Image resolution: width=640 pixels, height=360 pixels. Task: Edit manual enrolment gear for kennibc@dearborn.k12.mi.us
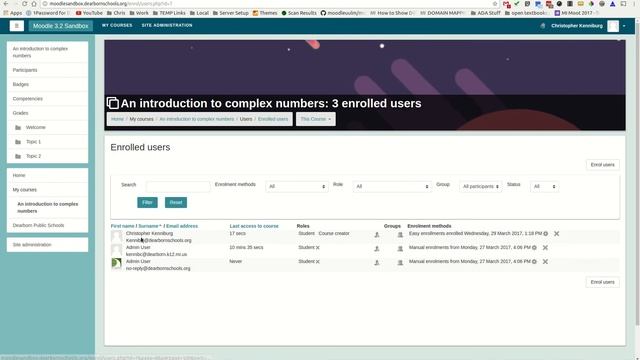[x=534, y=248]
